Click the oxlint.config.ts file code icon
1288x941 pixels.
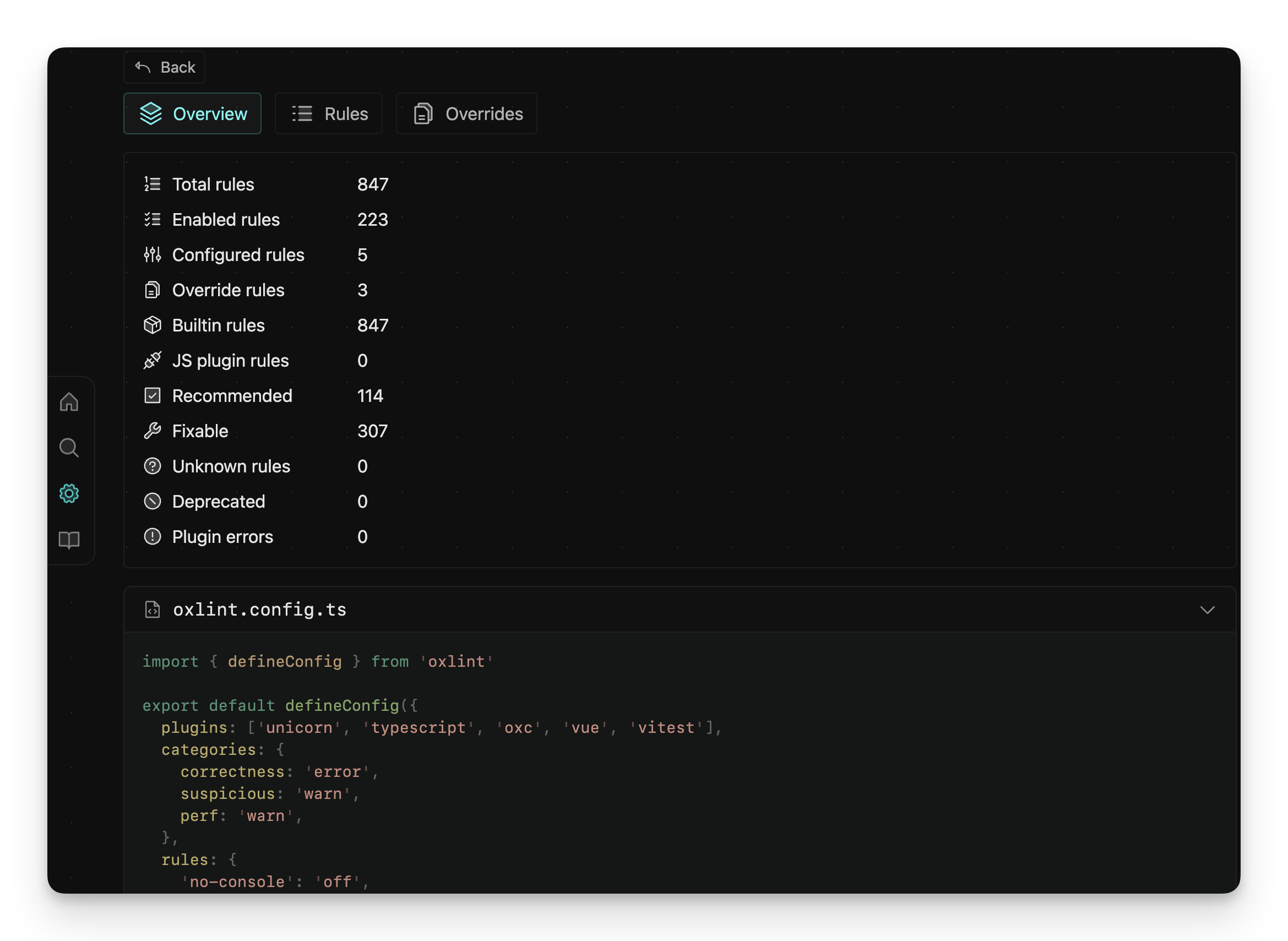pyautogui.click(x=152, y=610)
